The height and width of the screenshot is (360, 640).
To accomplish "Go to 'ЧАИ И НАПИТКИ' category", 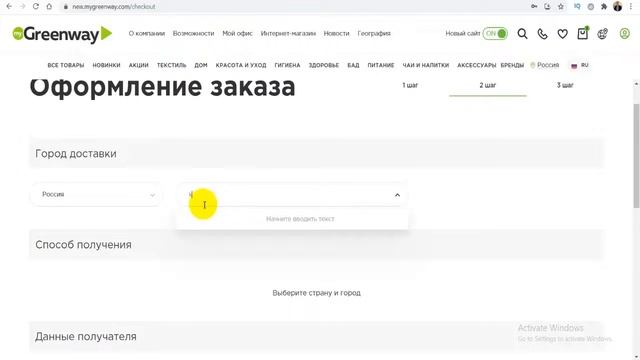I will (x=426, y=65).
